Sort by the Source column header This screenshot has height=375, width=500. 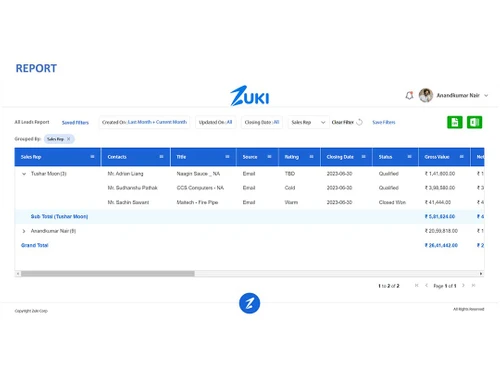(250, 157)
